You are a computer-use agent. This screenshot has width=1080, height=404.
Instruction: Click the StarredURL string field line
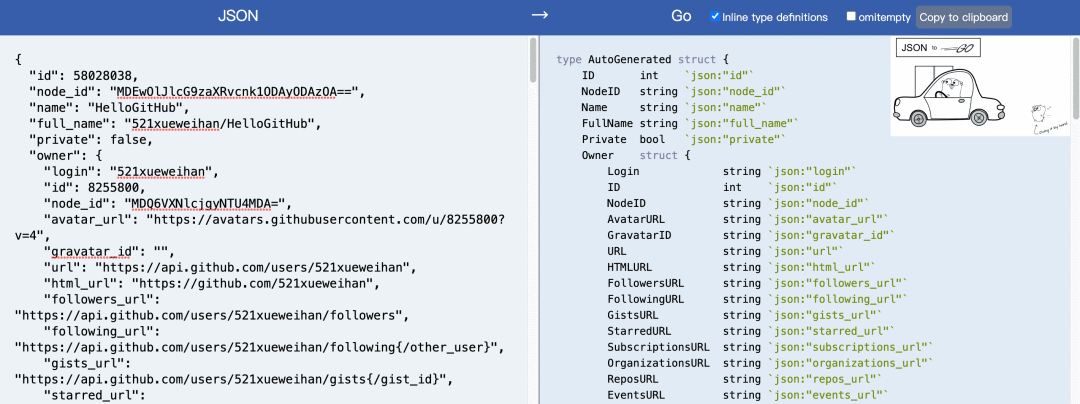coord(751,331)
